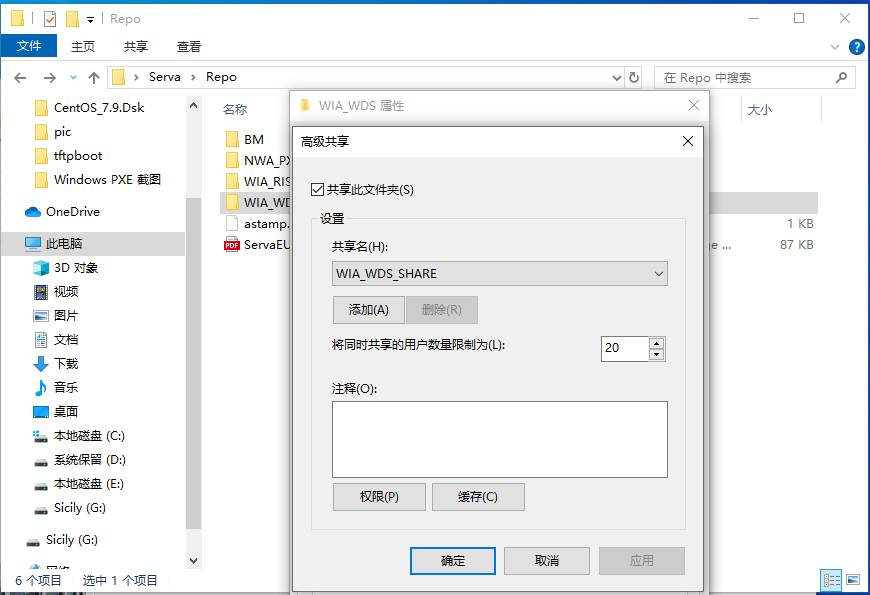Viewport: 870px width, 595px height.
Task: Expand the ribbon with the chevron
Action: click(x=836, y=46)
